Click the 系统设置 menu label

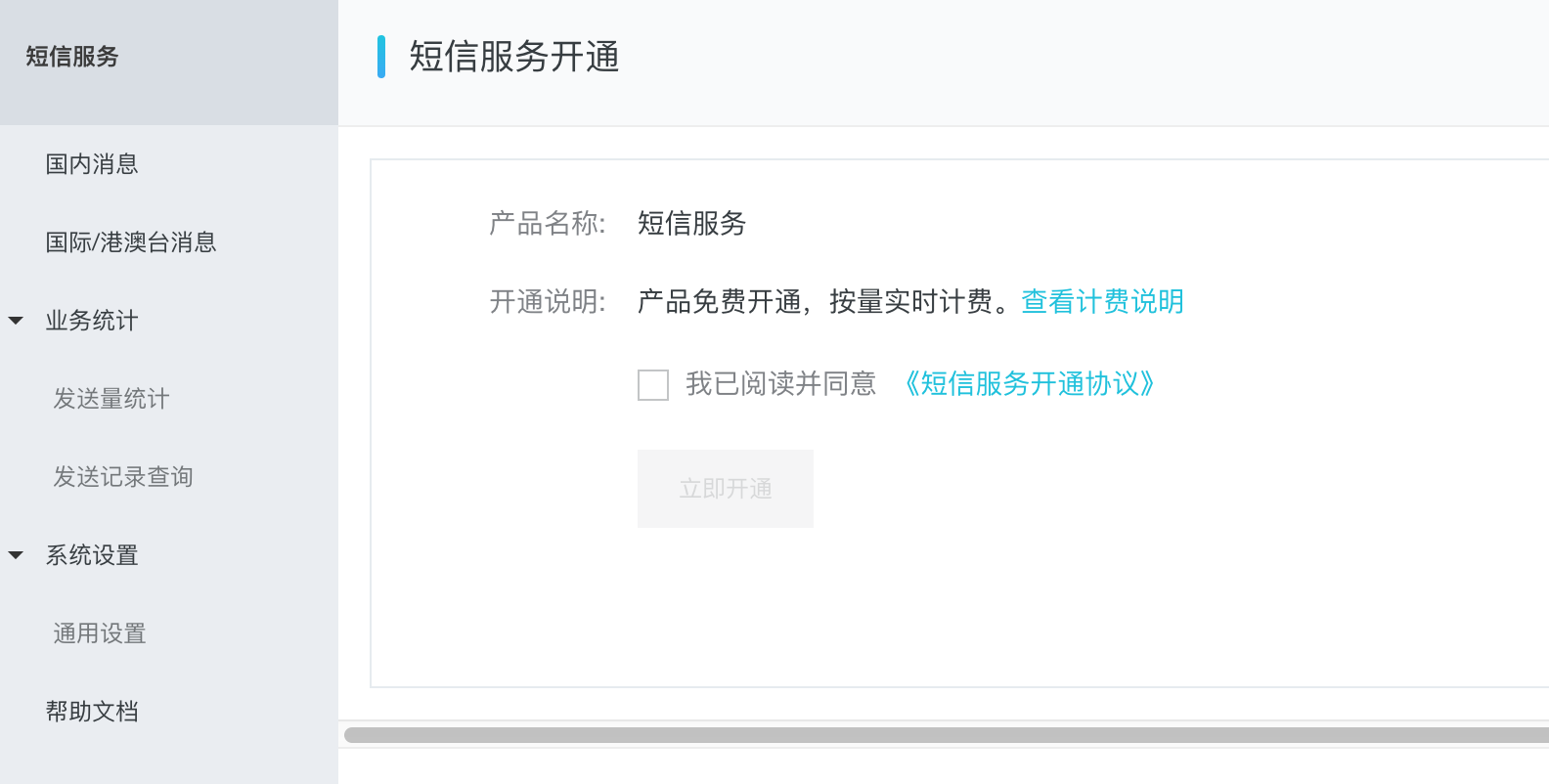(x=92, y=555)
